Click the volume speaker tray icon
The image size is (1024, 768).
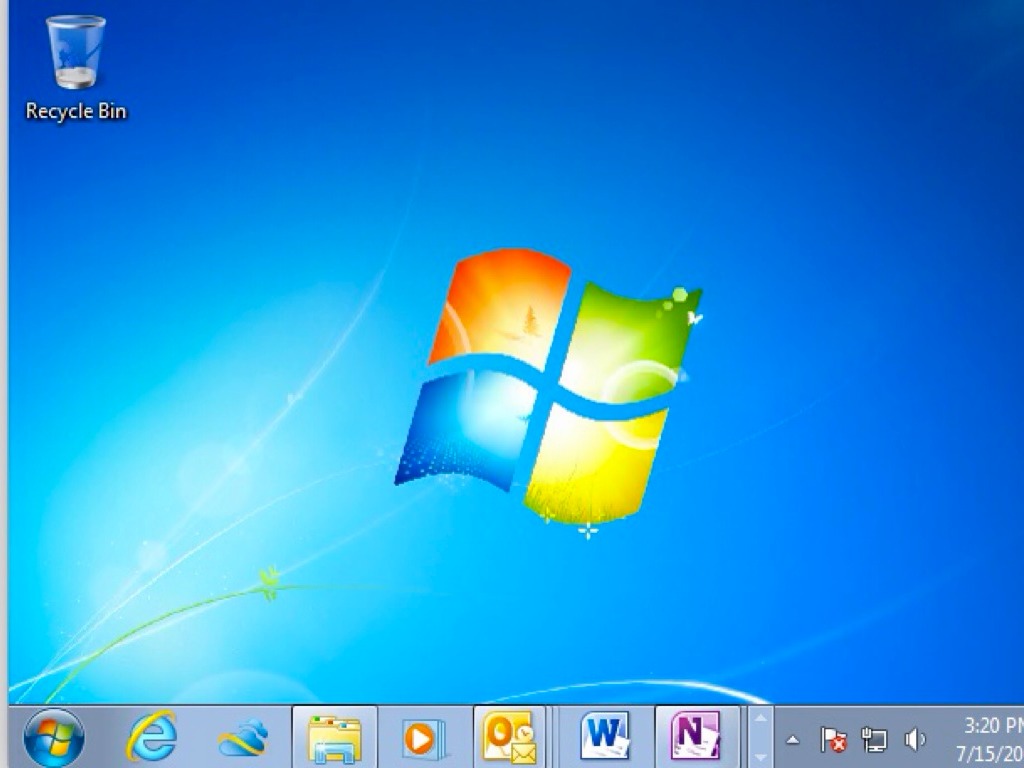[x=914, y=740]
